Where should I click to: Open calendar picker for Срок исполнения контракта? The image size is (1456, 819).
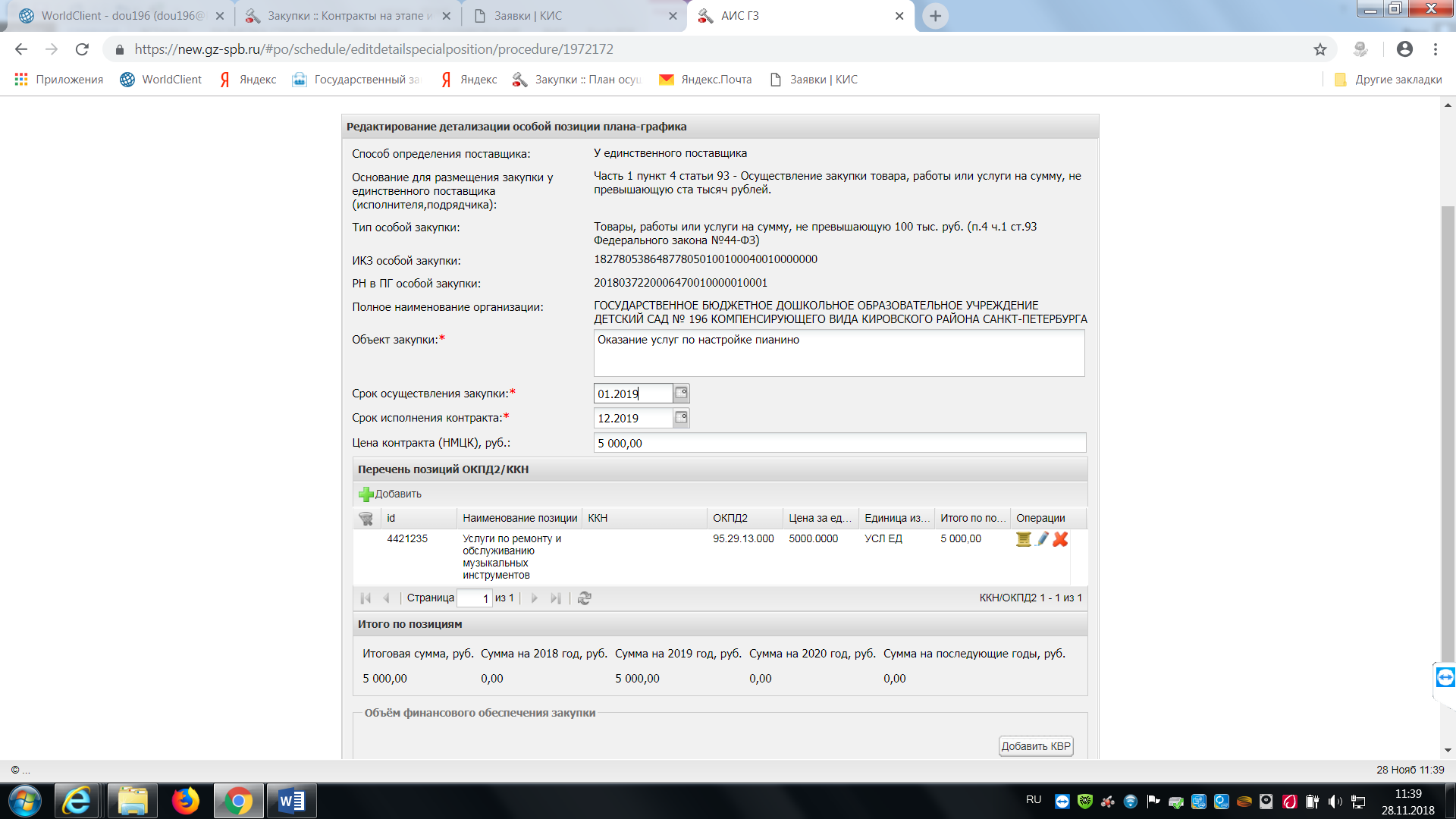(681, 418)
